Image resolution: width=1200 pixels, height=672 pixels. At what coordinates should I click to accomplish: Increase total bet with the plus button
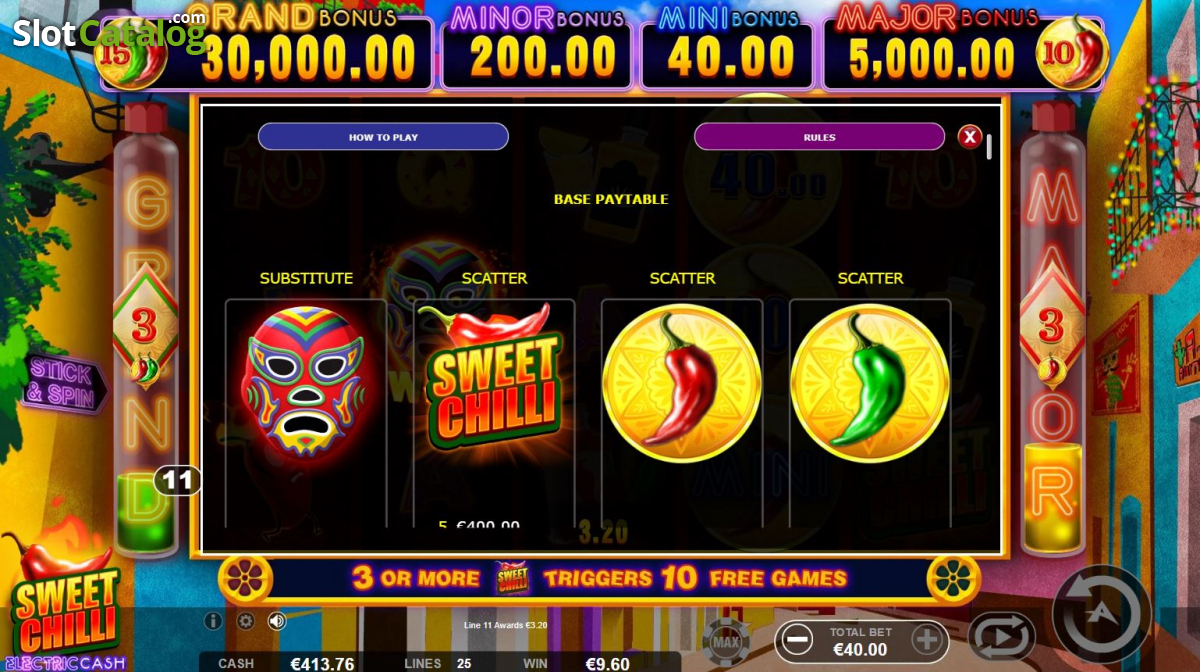[x=926, y=640]
